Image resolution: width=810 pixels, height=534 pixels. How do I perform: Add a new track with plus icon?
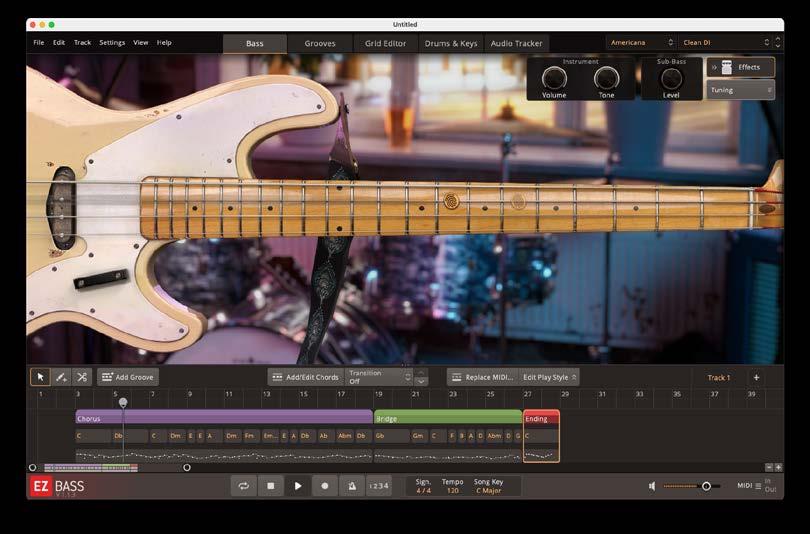point(756,377)
